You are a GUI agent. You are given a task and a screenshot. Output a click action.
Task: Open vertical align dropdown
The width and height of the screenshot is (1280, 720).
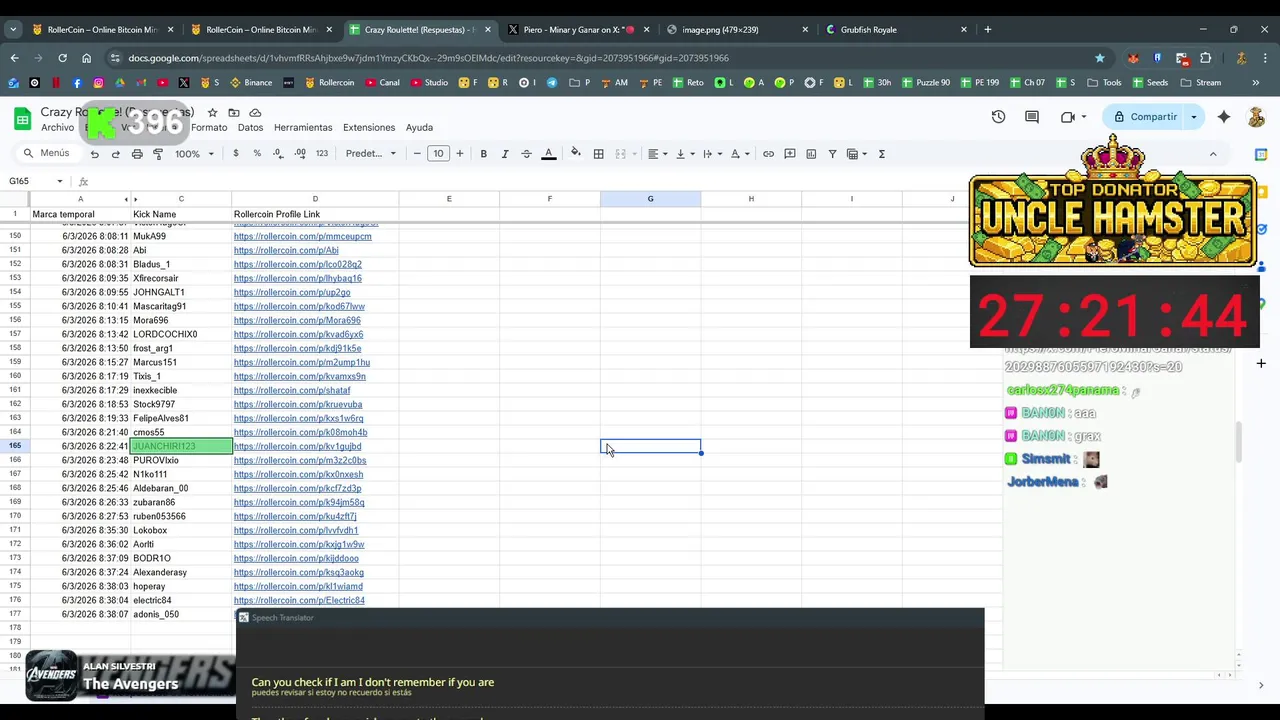(684, 154)
